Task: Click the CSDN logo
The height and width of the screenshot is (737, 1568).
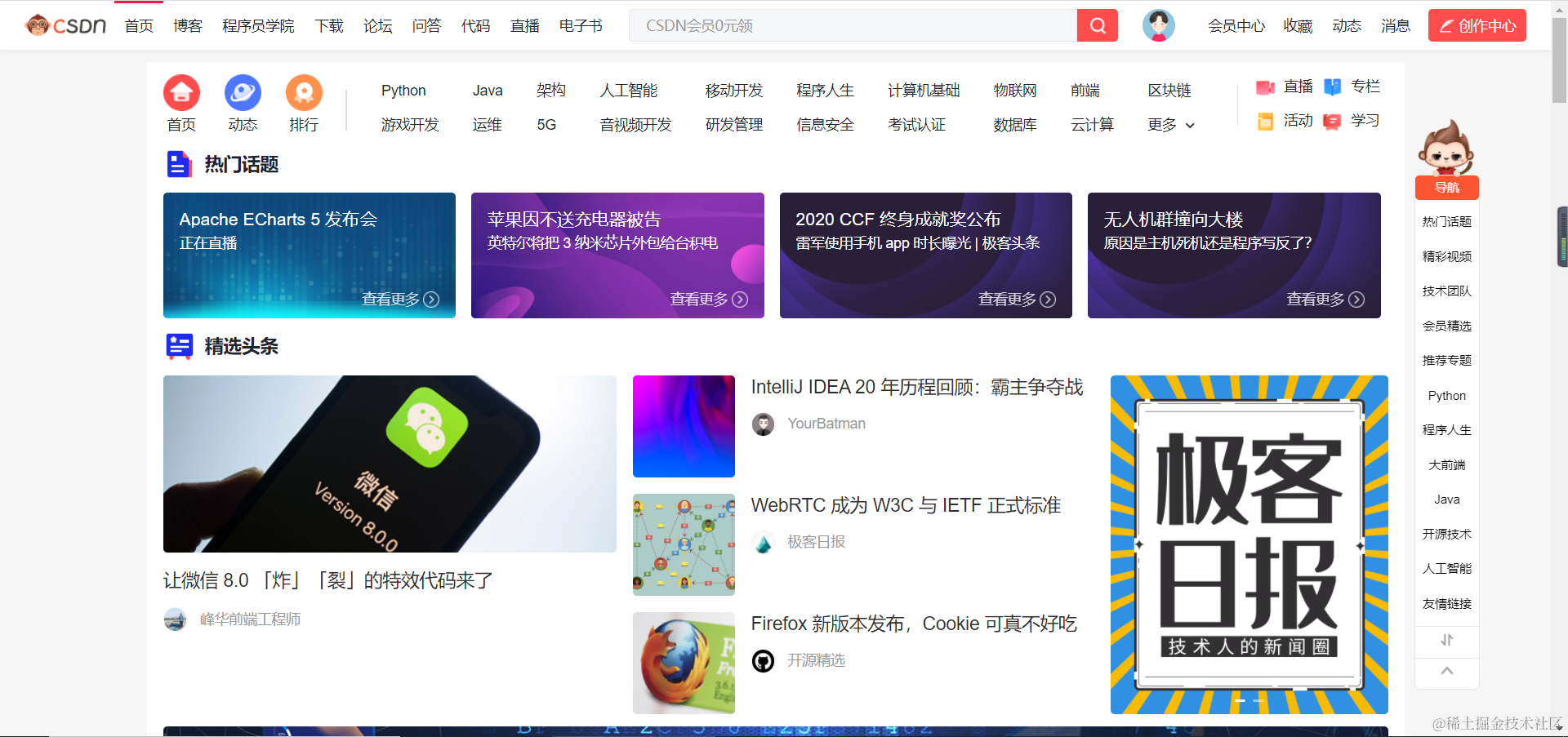Action: pos(66,25)
